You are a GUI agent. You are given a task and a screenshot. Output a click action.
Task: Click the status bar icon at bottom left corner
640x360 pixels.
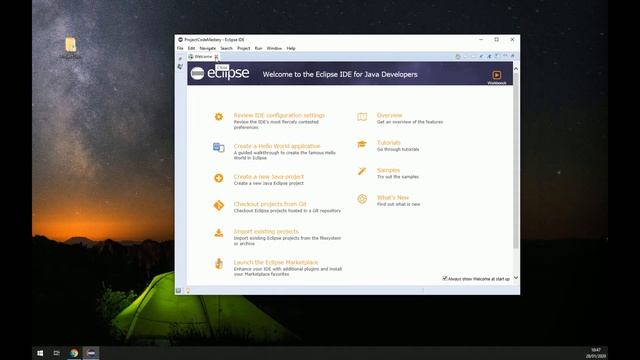tap(178, 291)
